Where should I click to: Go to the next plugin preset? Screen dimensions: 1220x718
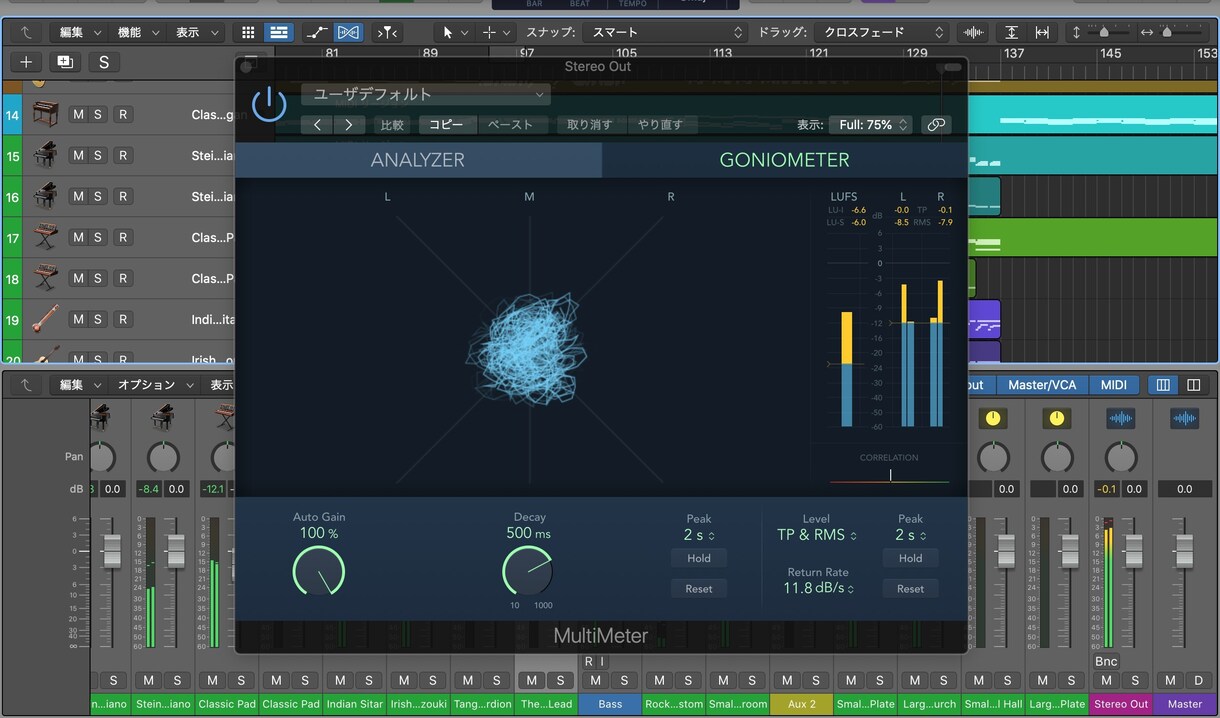(x=348, y=125)
